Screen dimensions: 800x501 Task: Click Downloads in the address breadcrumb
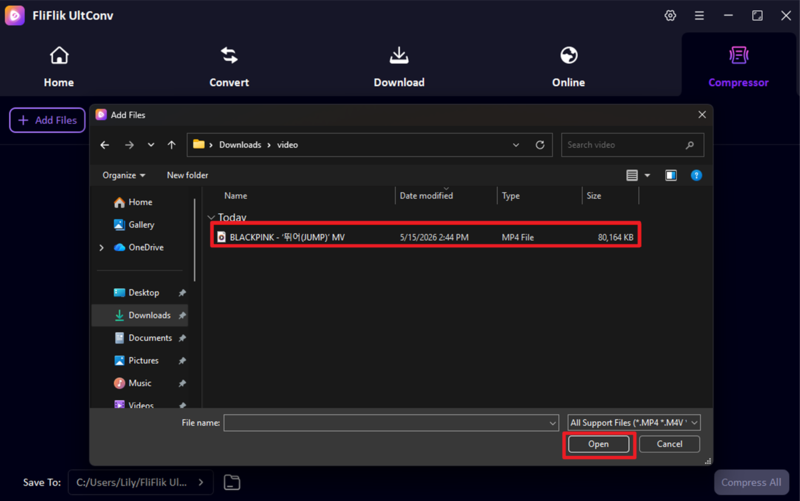(x=240, y=145)
